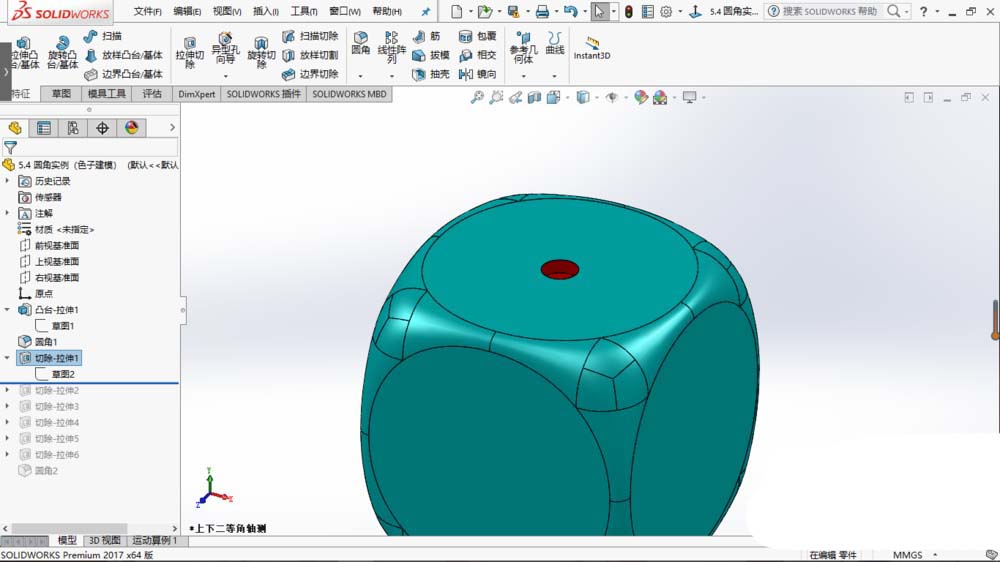Screen dimensions: 1000x562
Task: Toggle Instant3D mode
Action: tap(592, 48)
